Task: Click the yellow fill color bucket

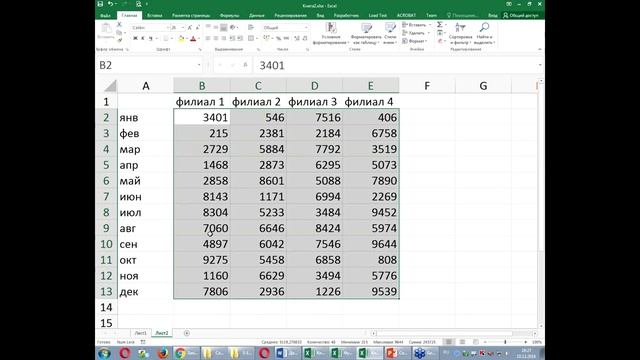Action: click(181, 38)
